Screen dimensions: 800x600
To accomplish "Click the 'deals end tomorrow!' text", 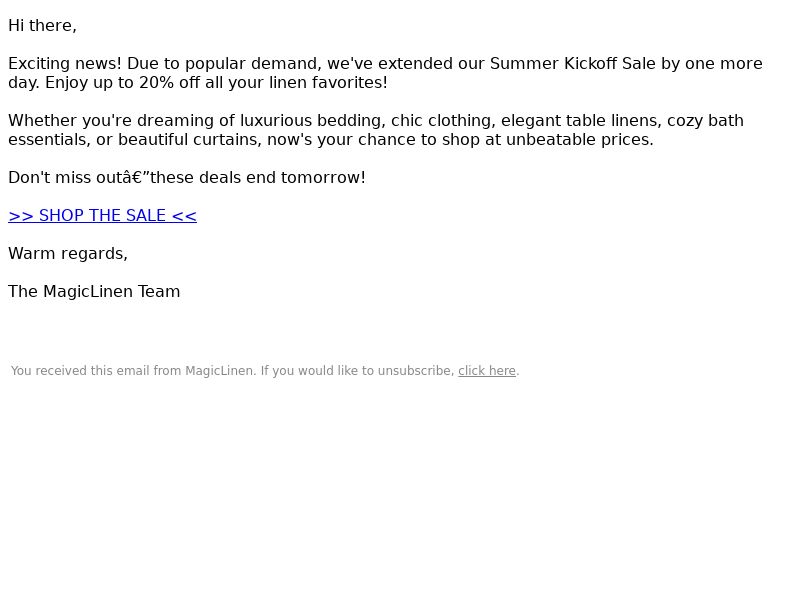I will pos(282,178).
